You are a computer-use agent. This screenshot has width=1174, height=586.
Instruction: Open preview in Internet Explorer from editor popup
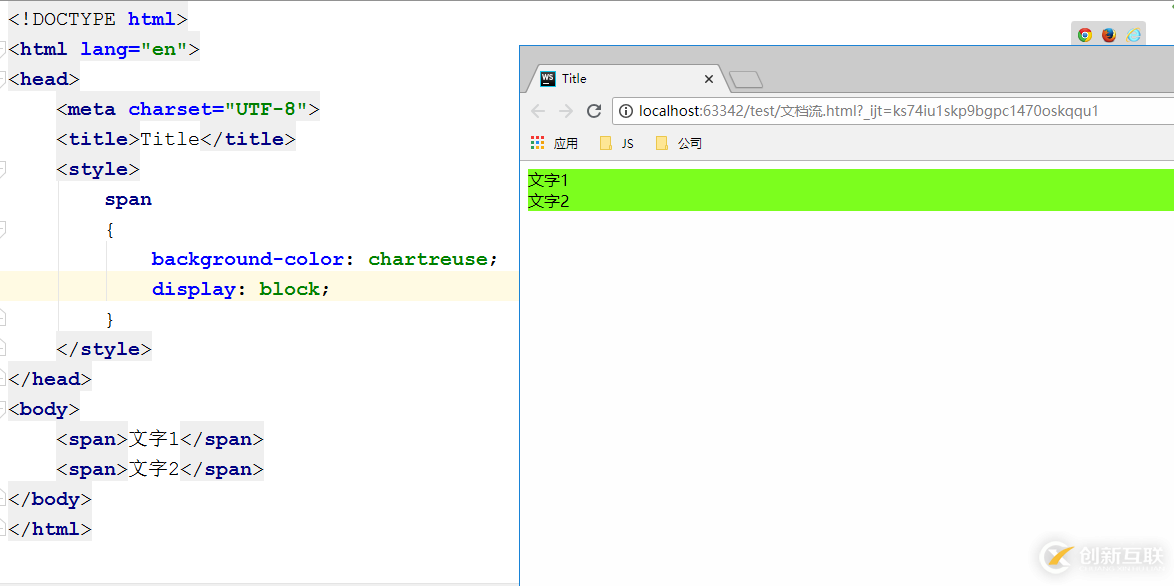1134,34
